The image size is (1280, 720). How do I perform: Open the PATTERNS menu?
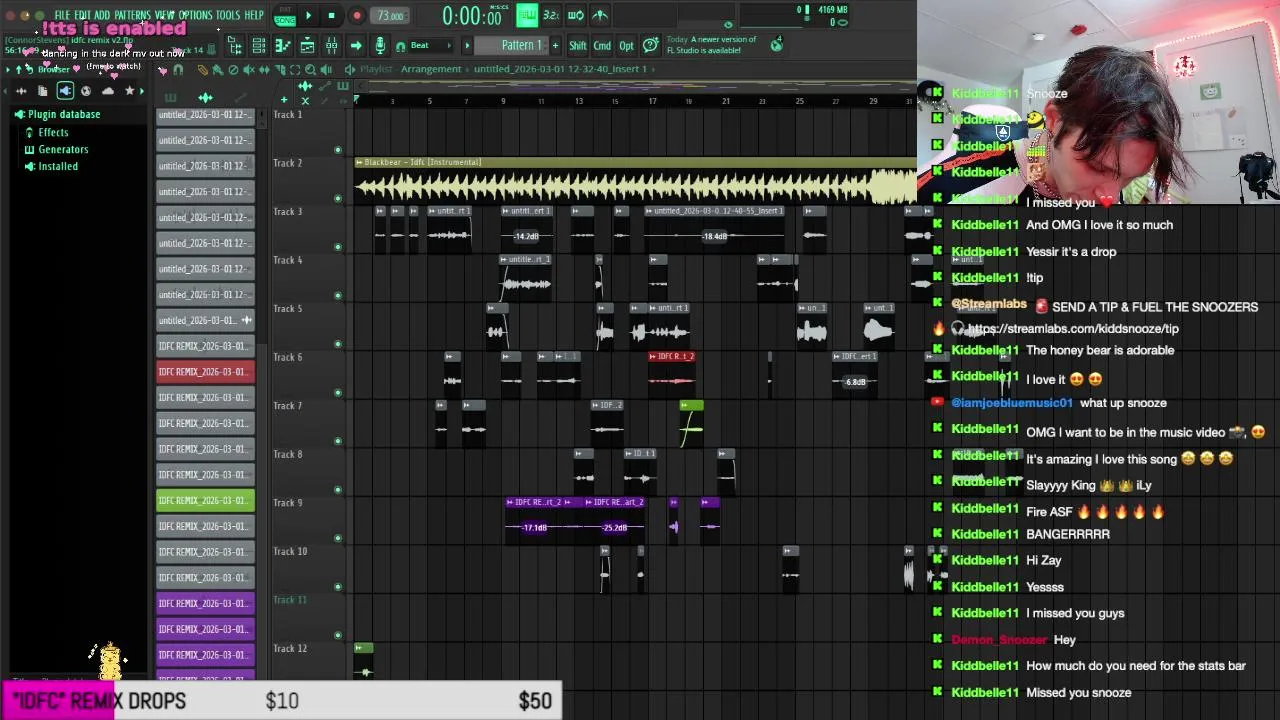(x=133, y=15)
